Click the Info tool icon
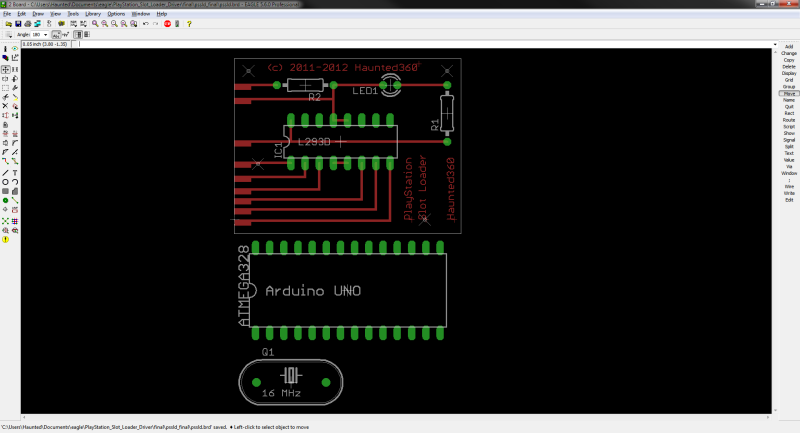The width and height of the screenshot is (800, 433). point(6,49)
